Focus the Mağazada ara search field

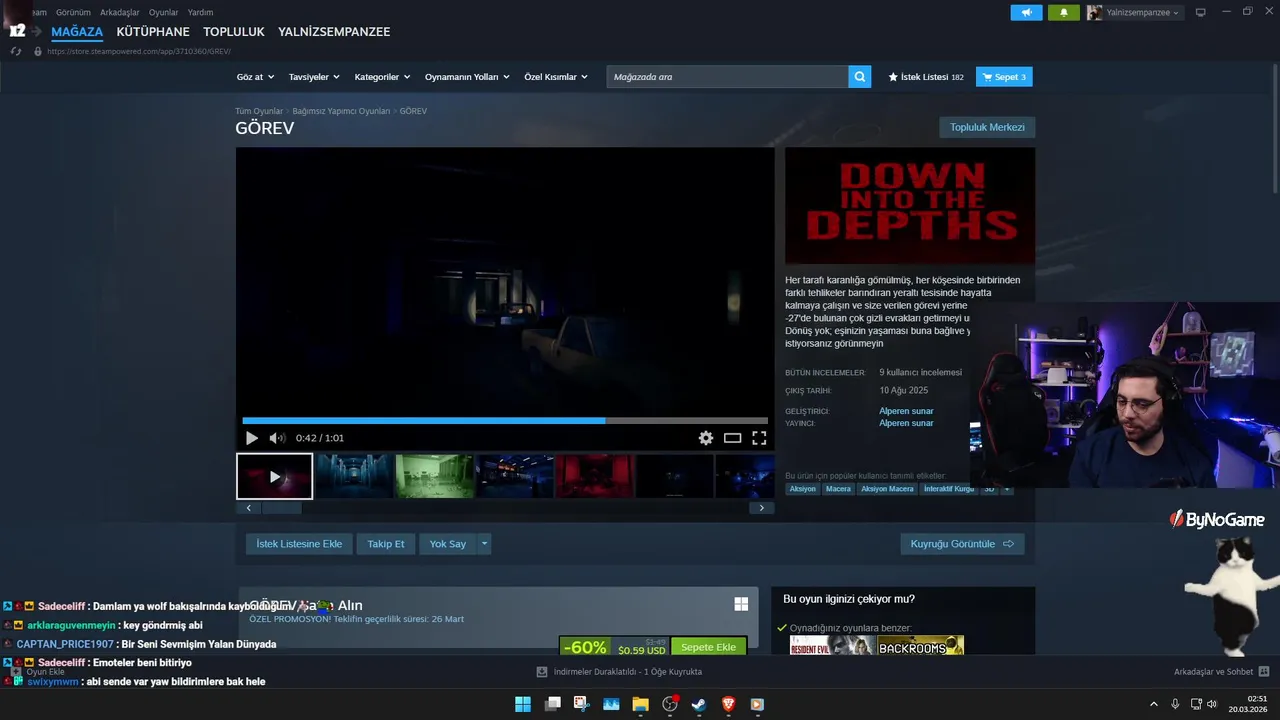coord(728,77)
